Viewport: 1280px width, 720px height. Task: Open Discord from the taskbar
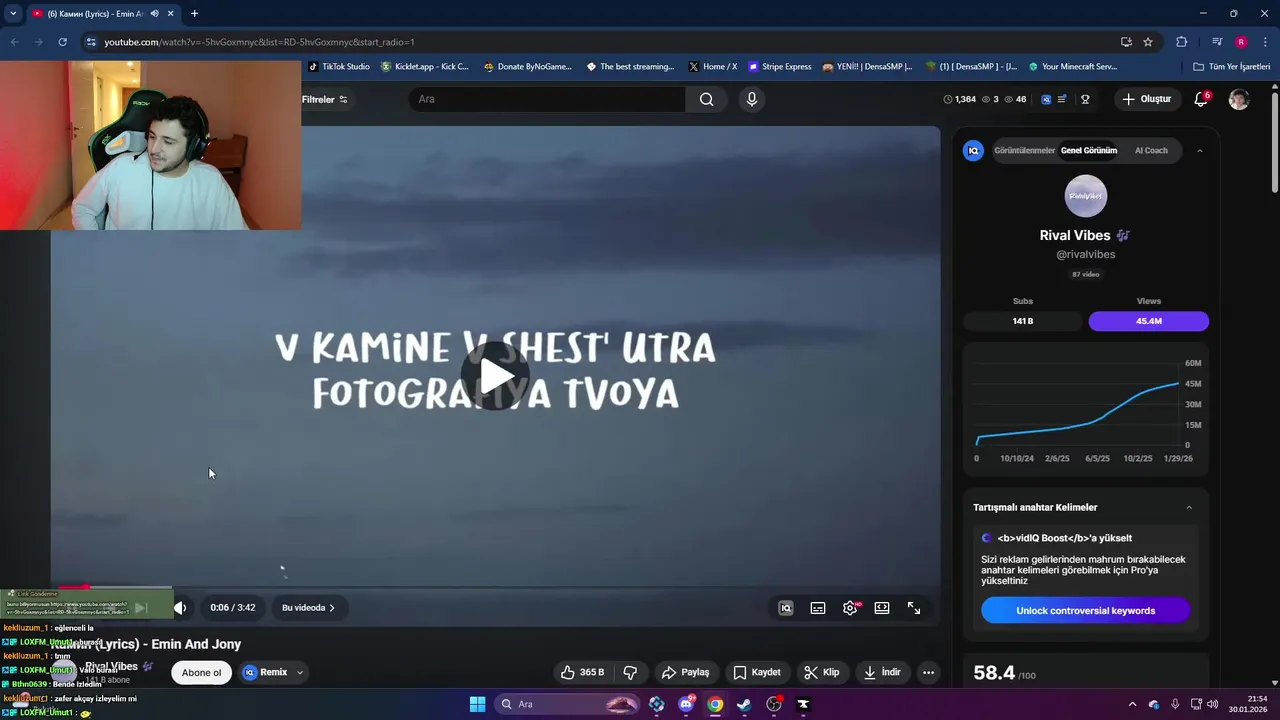(686, 704)
